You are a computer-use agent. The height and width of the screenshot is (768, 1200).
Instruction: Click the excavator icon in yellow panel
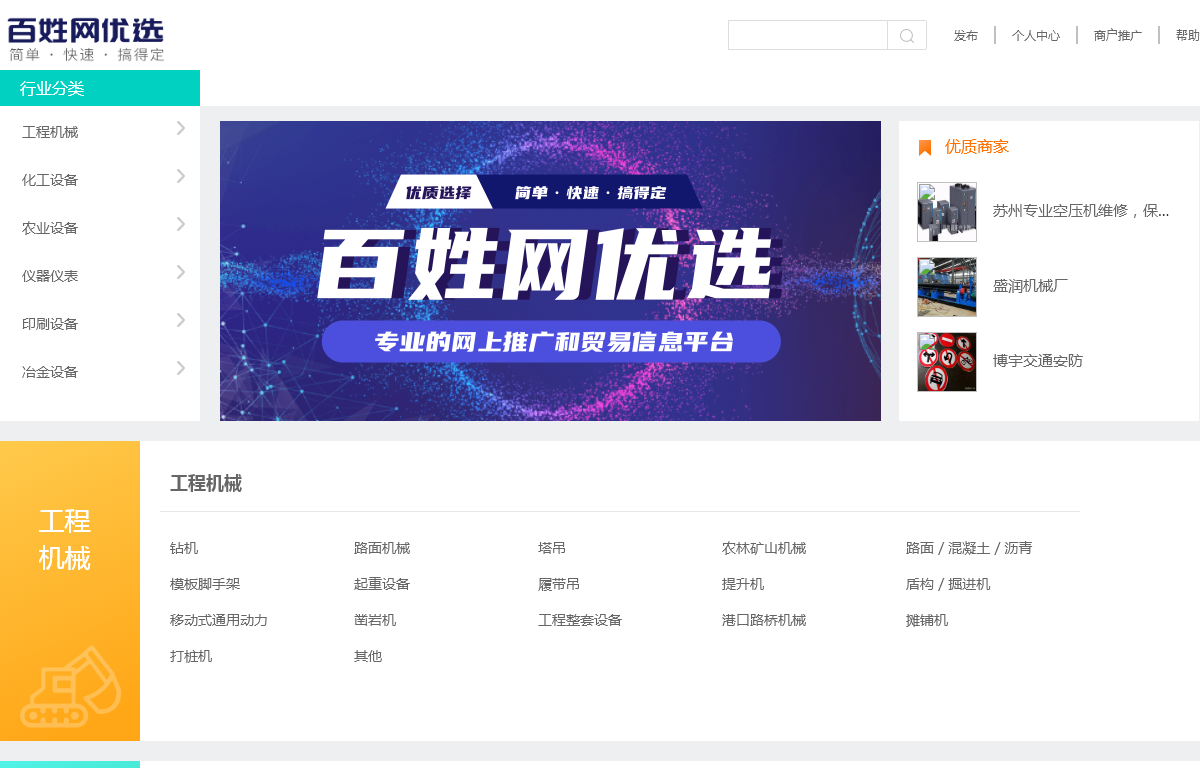70,688
